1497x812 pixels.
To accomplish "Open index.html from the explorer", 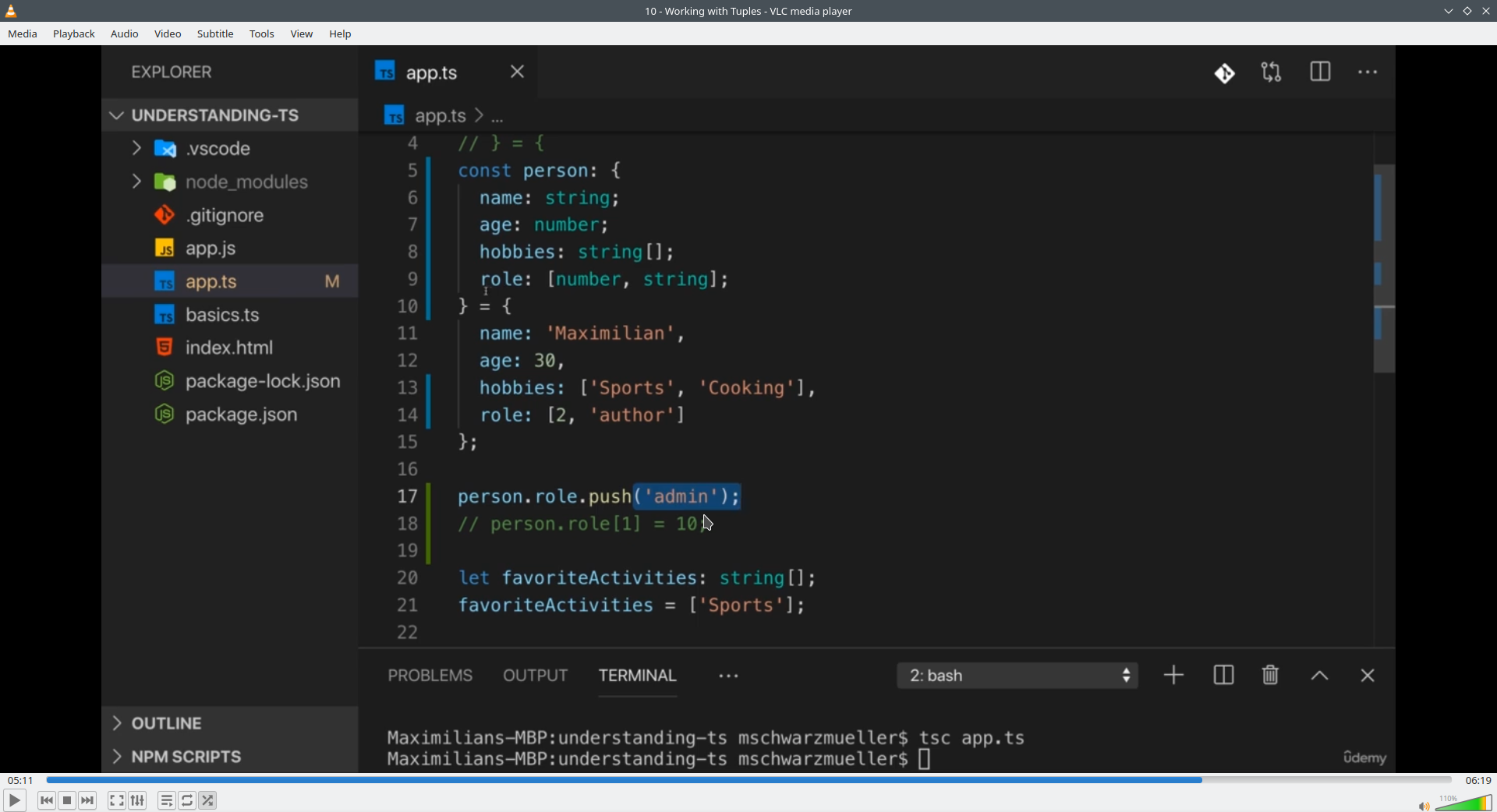I will pyautogui.click(x=230, y=348).
